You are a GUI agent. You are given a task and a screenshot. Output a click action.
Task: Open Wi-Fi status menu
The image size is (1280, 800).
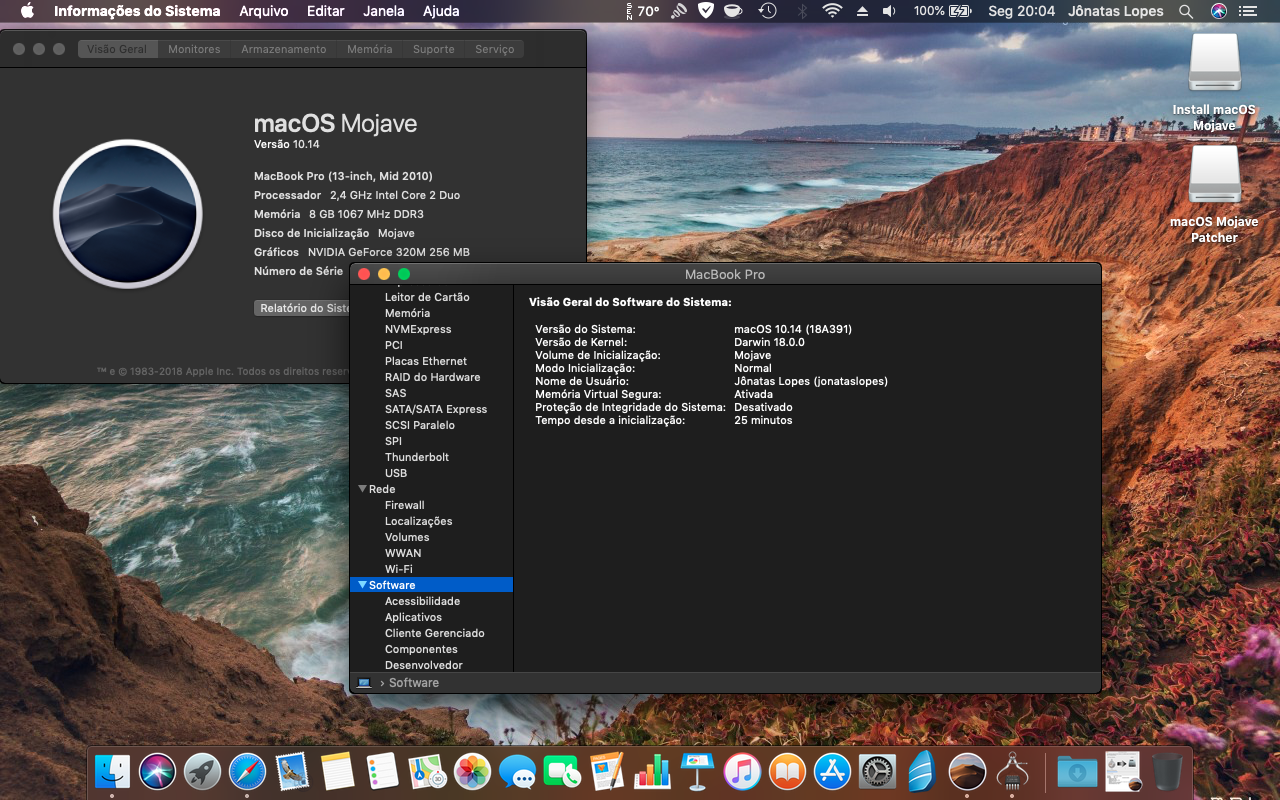click(832, 11)
